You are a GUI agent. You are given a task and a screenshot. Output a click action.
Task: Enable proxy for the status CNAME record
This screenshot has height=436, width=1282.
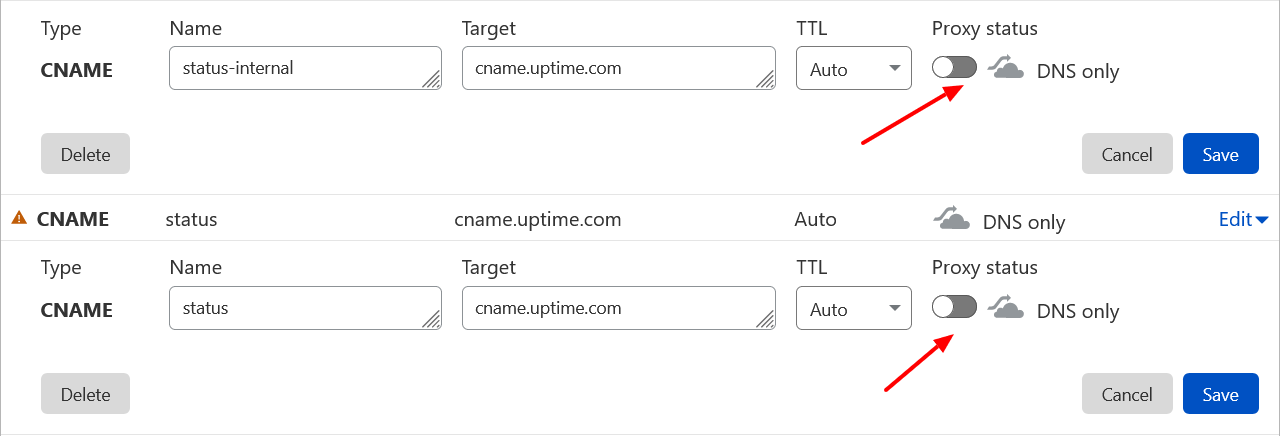click(x=954, y=308)
